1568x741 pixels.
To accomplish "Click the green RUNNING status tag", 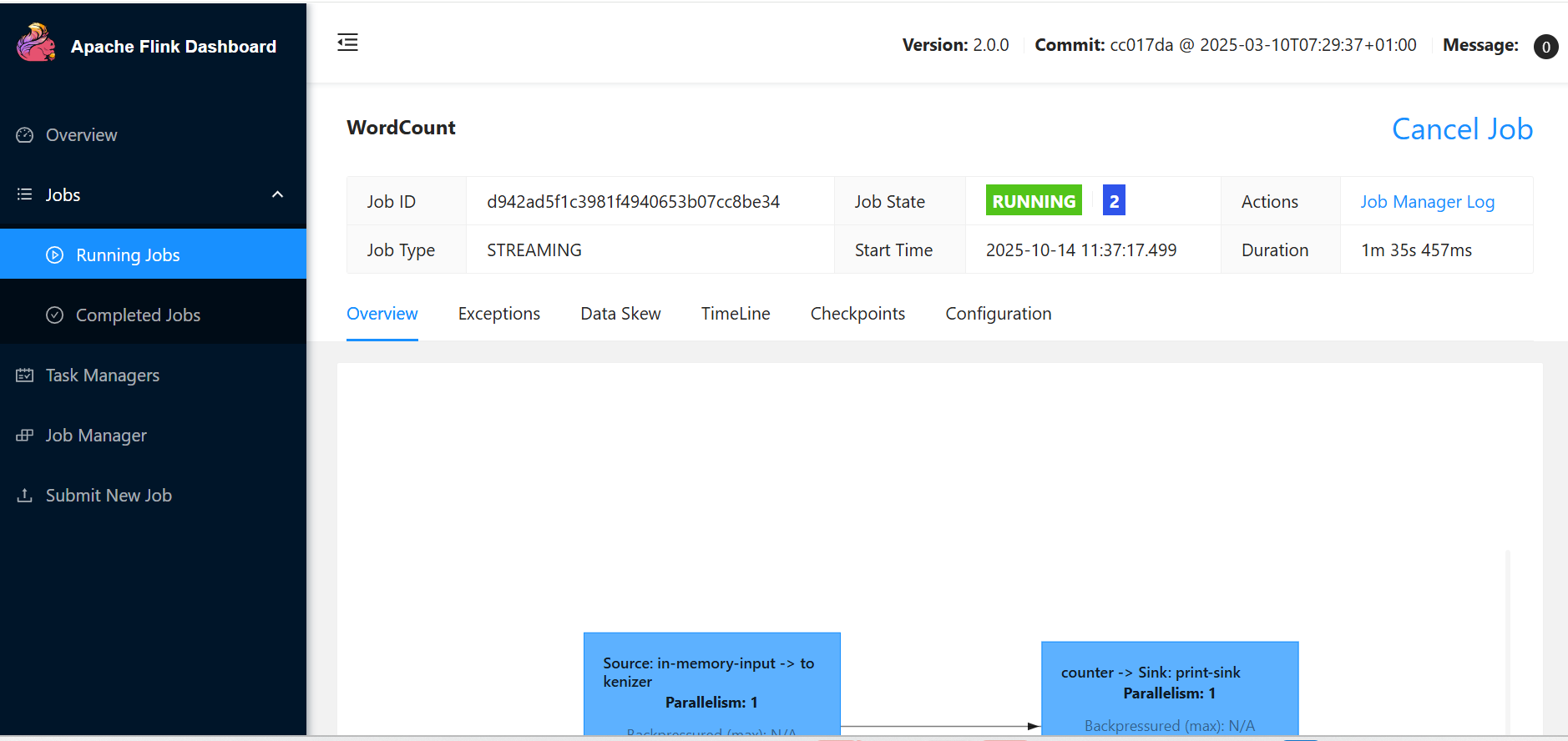I will click(1034, 200).
